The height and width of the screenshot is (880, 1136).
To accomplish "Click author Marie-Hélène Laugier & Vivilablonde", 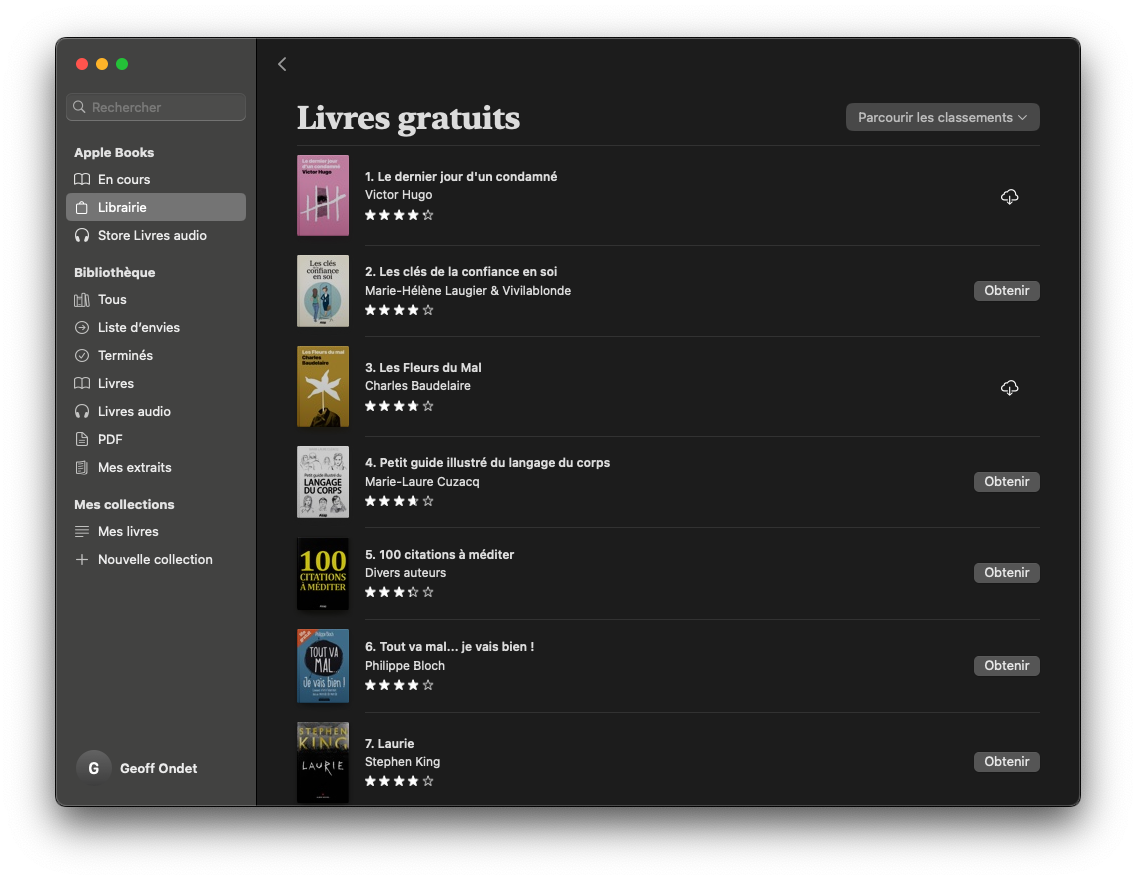I will pos(468,290).
